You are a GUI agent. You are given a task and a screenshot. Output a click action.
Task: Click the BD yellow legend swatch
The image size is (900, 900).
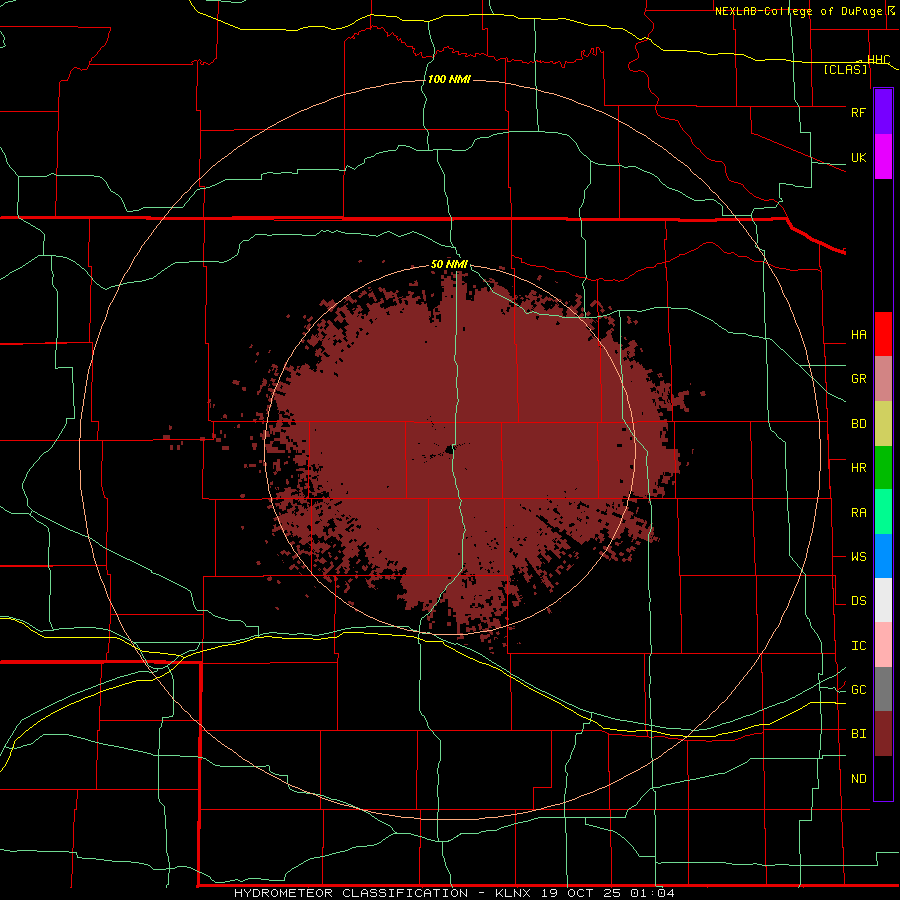[x=883, y=424]
